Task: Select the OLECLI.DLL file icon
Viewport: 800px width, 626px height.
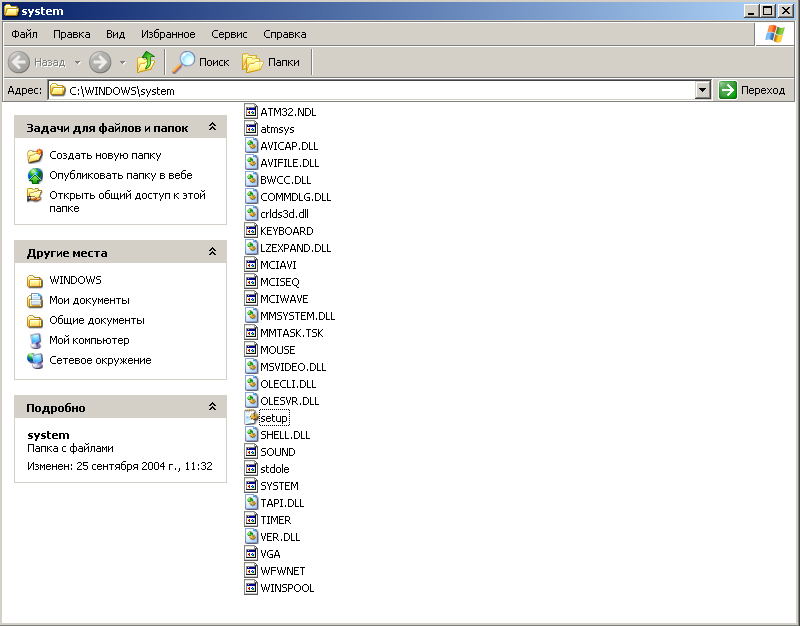Action: (251, 384)
